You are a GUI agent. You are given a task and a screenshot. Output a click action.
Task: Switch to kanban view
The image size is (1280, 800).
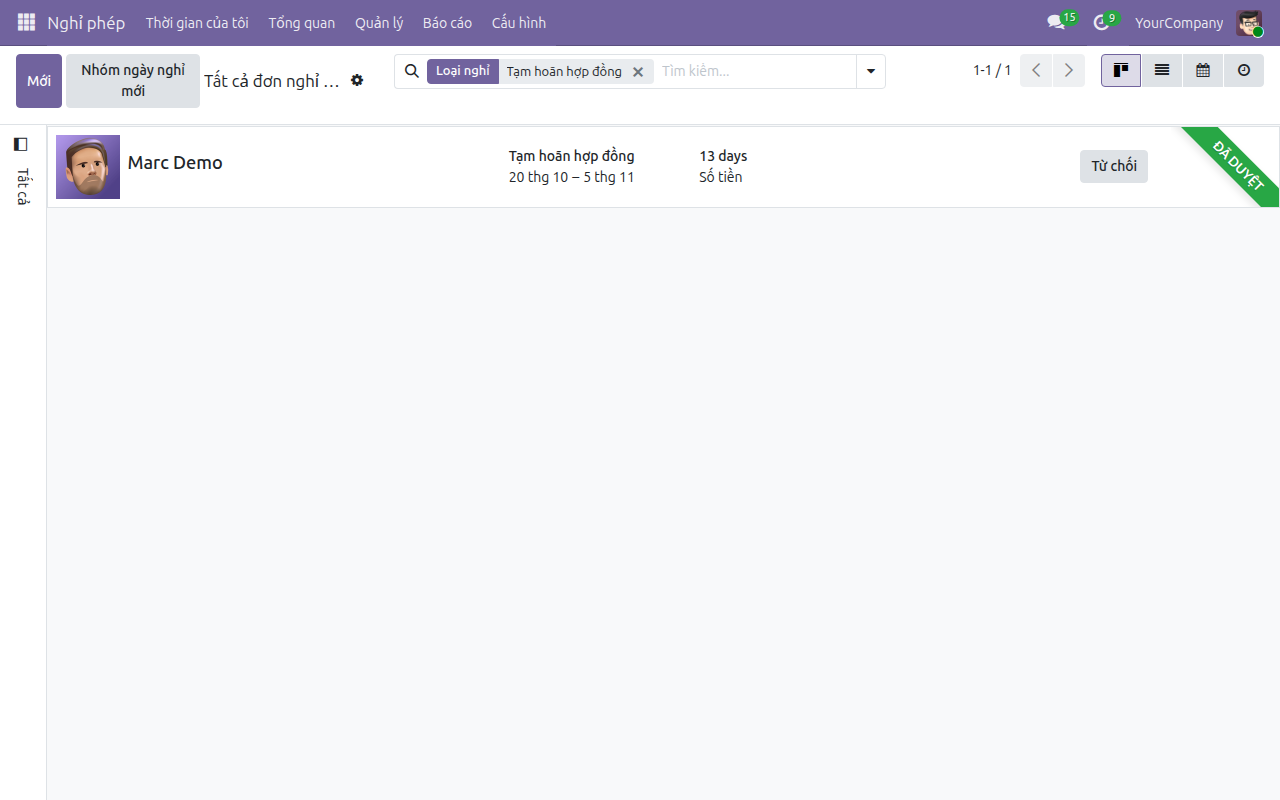pyautogui.click(x=1121, y=71)
